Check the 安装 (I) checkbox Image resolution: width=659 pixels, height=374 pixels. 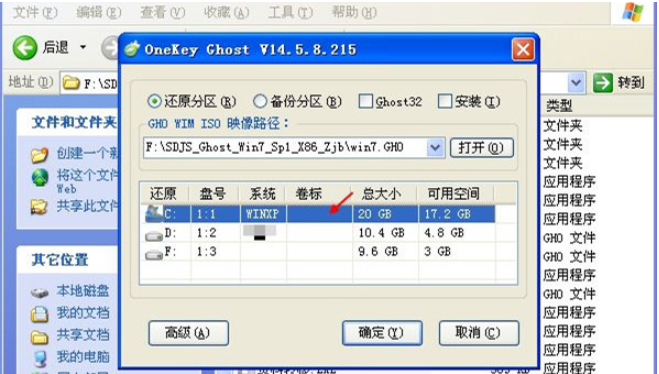[x=445, y=101]
